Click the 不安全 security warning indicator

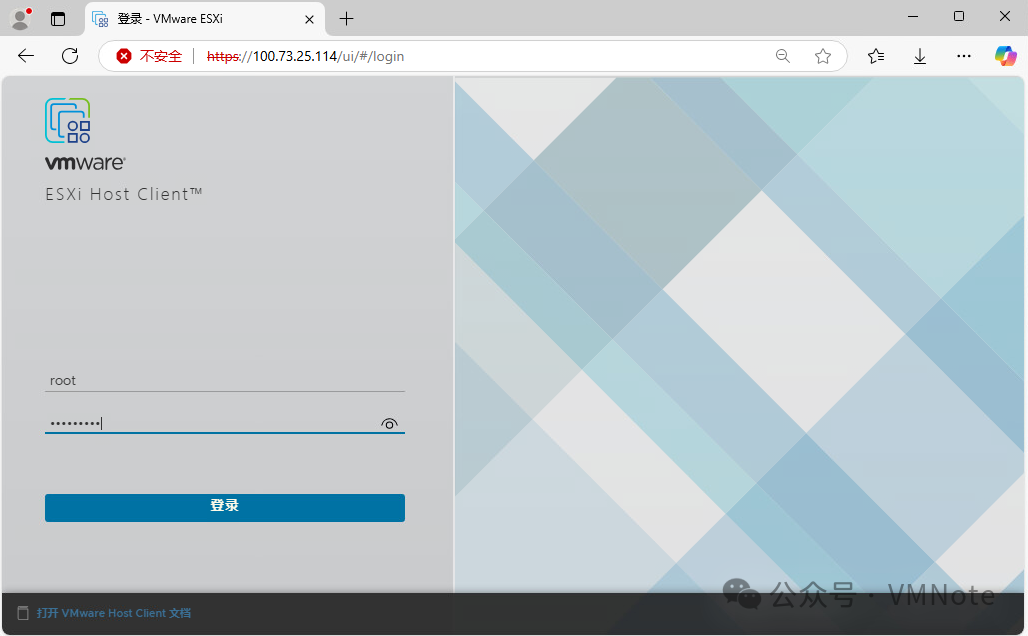point(149,56)
